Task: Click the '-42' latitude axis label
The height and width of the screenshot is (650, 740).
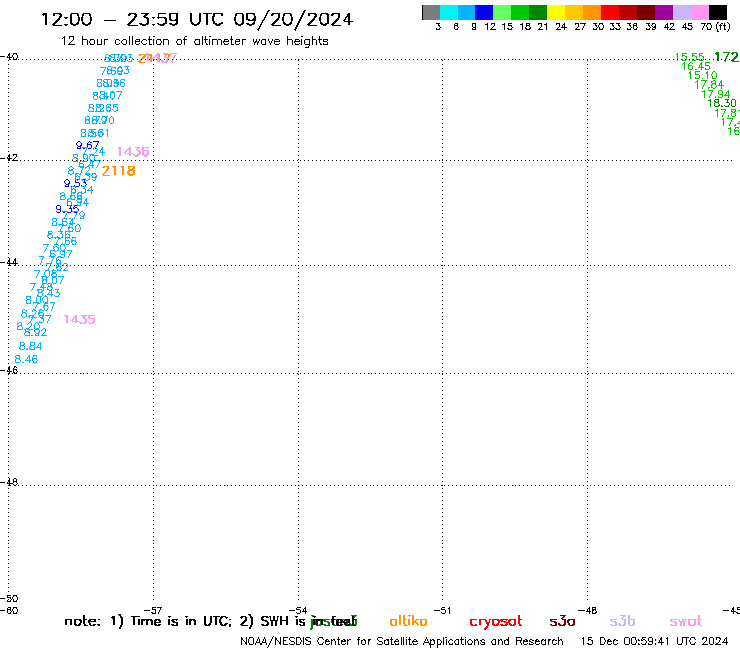Action: (x=9, y=157)
